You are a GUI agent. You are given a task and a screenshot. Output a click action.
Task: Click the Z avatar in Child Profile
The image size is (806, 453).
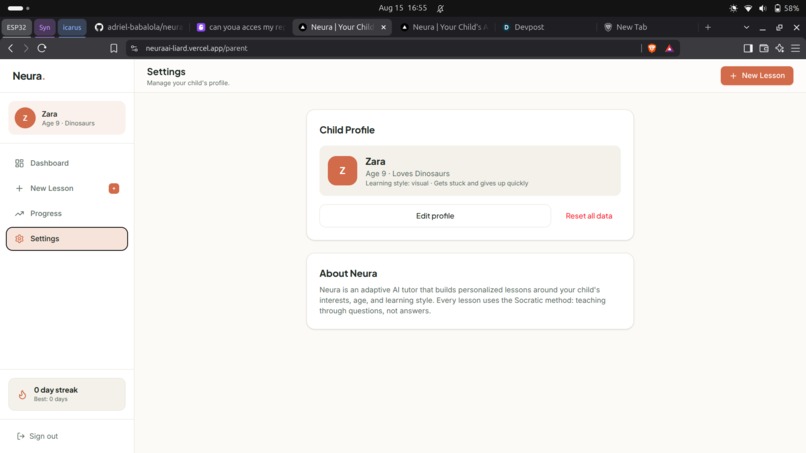(x=342, y=171)
